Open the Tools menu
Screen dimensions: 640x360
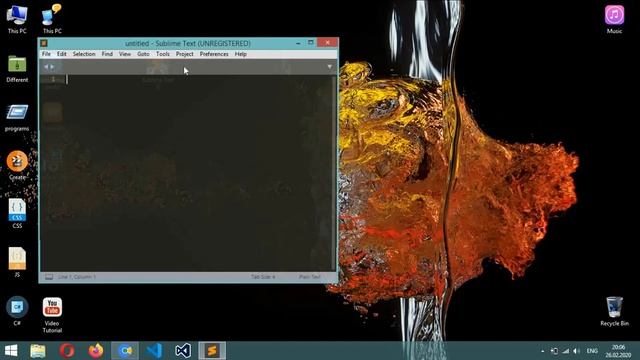[x=162, y=54]
